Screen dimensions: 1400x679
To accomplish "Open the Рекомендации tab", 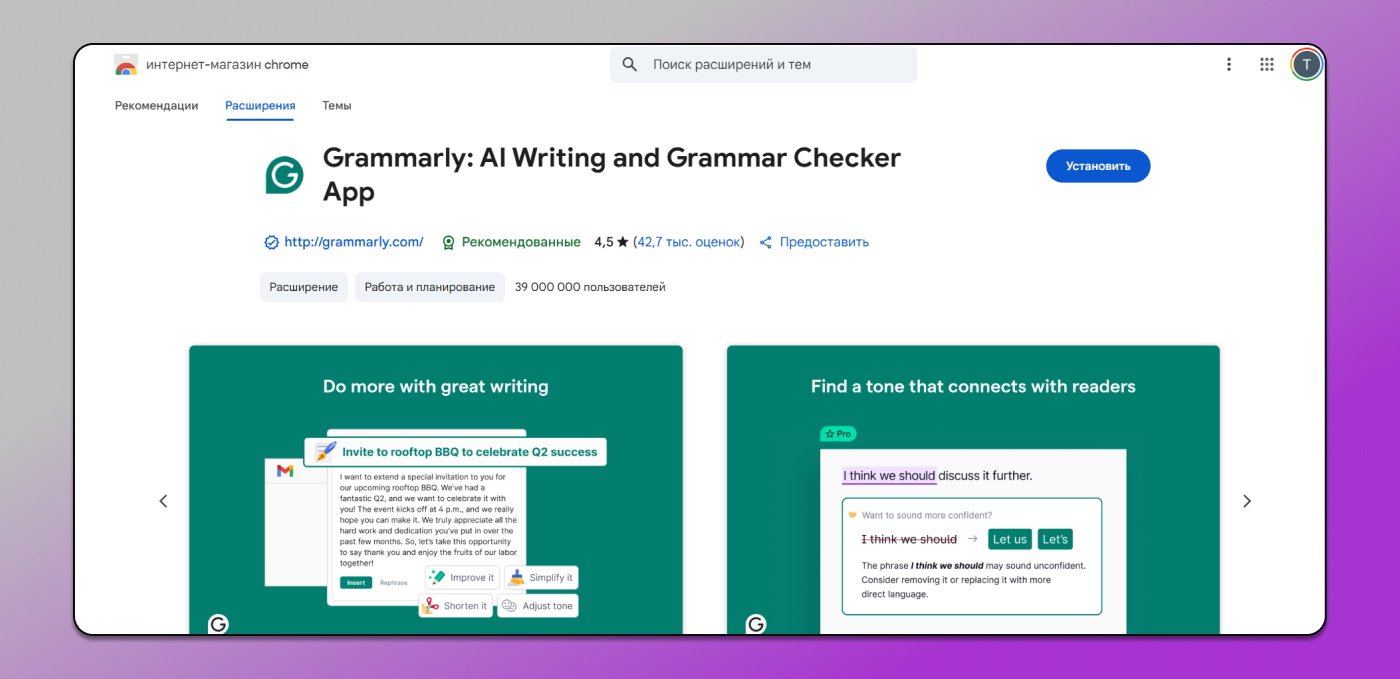I will point(156,105).
